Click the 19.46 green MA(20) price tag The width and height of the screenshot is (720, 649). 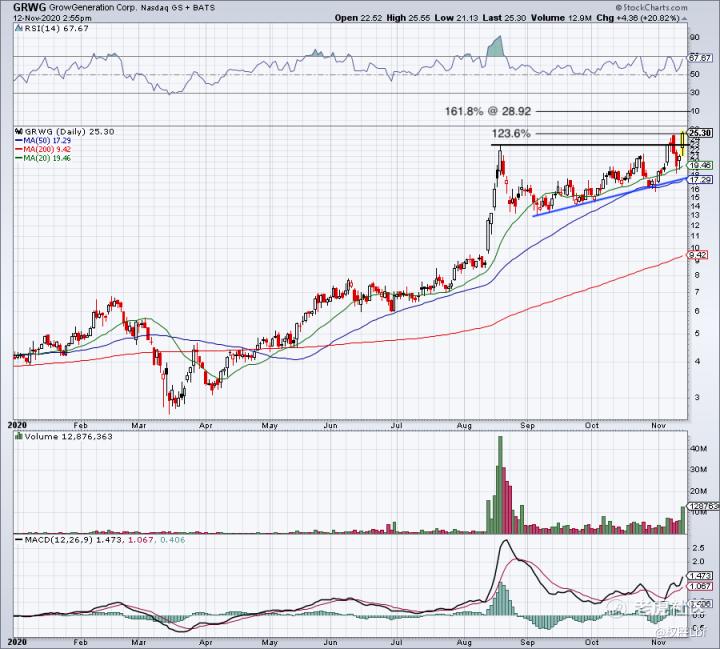point(700,165)
